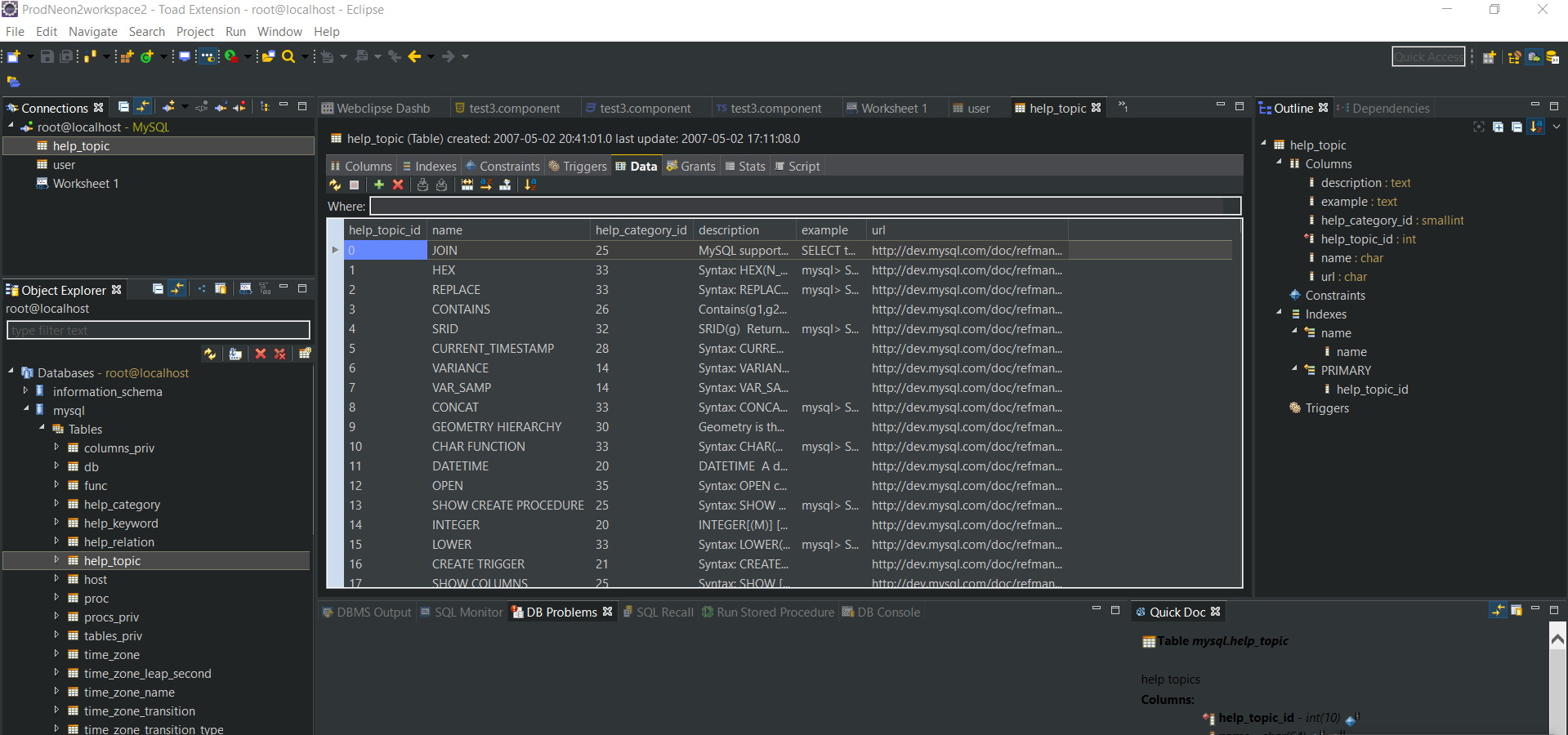Open the Navigate menu
The image size is (1568, 735).
tap(93, 32)
